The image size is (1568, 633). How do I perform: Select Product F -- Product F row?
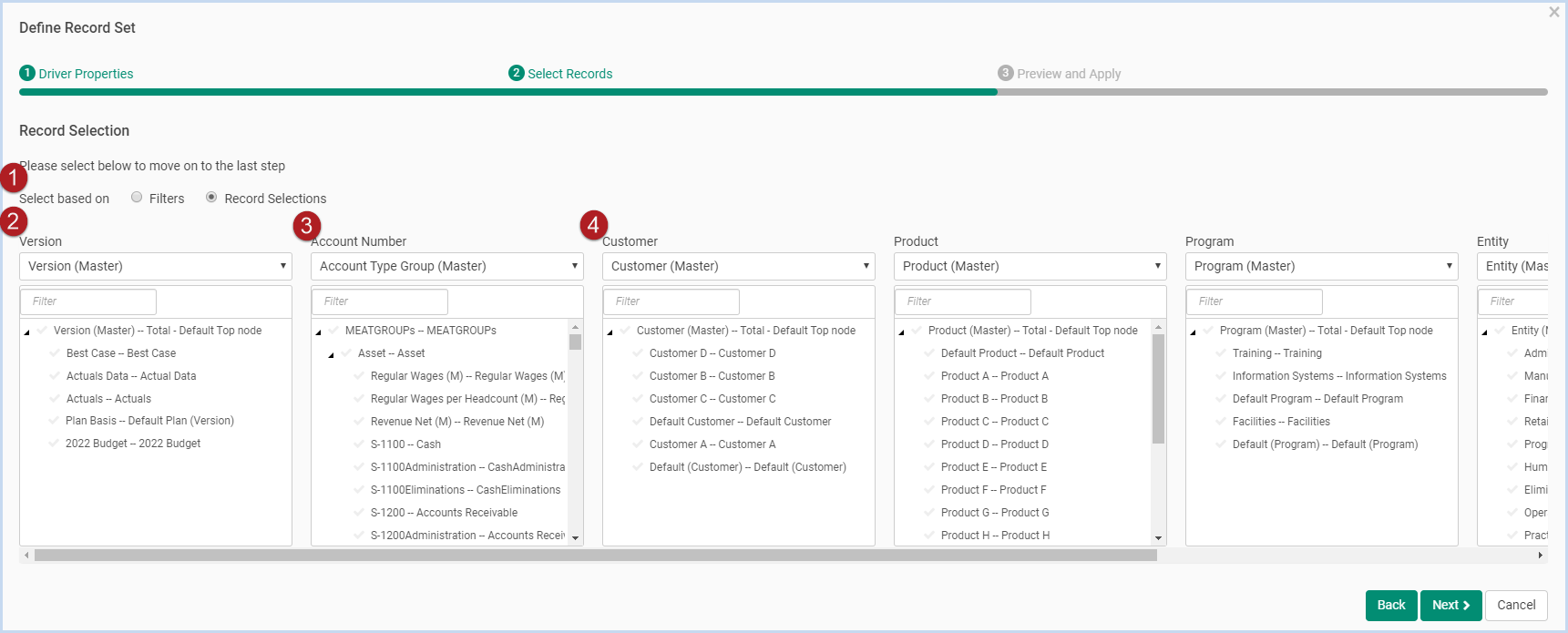(993, 489)
